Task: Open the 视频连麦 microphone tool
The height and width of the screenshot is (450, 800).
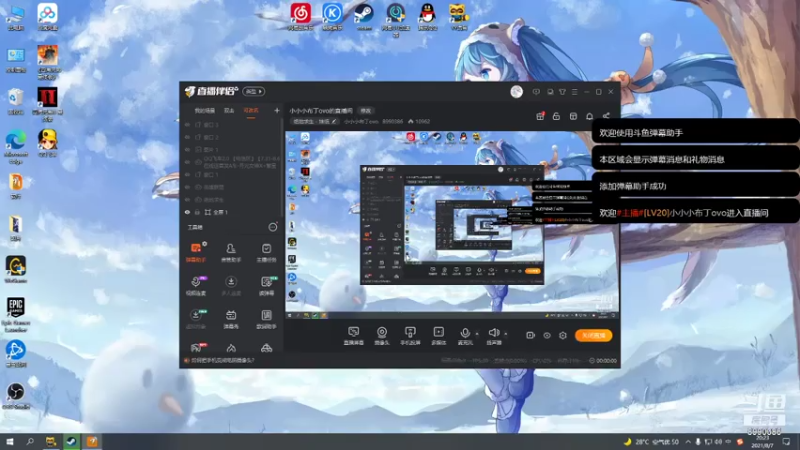Action: pos(196,286)
